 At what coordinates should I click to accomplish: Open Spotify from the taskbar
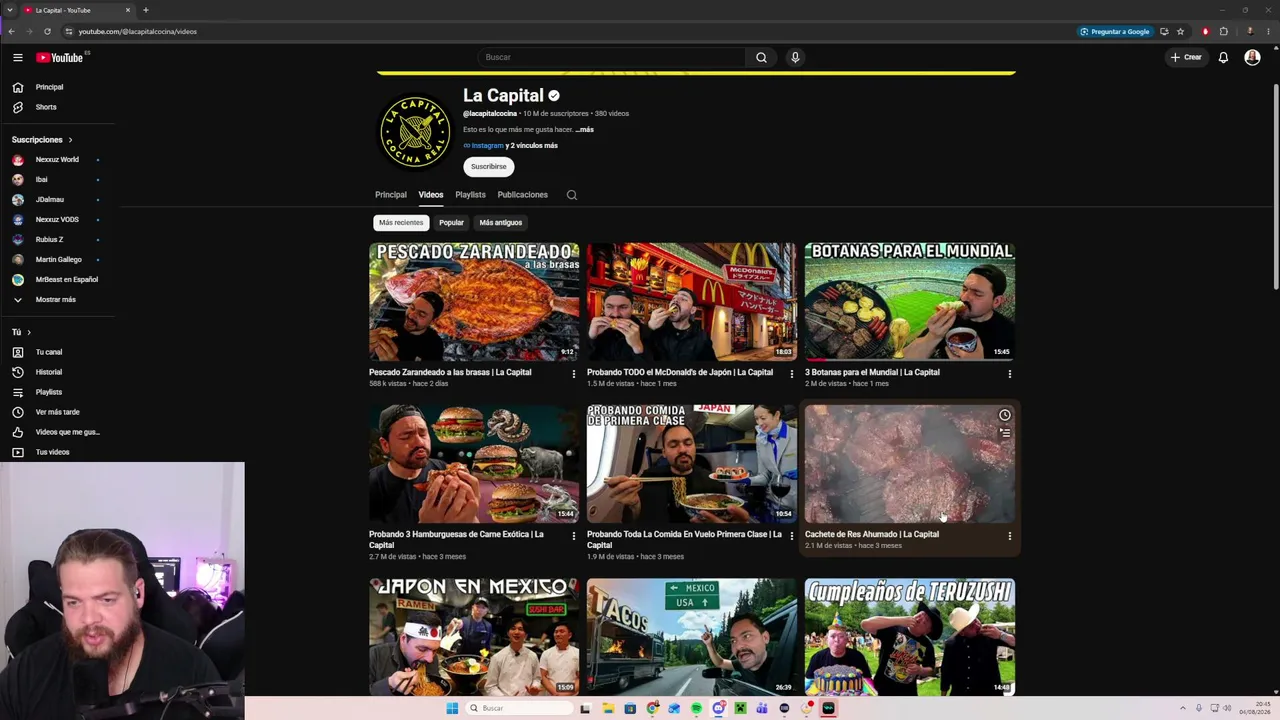click(696, 708)
